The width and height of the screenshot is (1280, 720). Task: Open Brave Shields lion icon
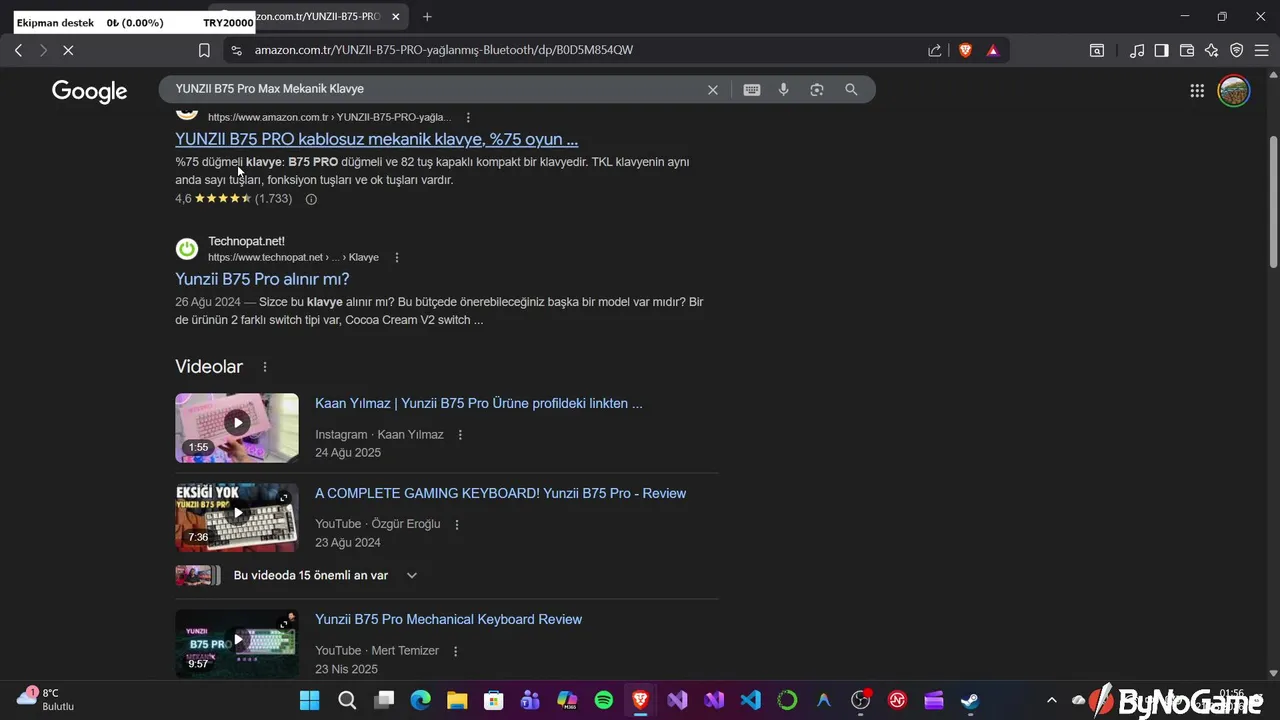[x=965, y=50]
